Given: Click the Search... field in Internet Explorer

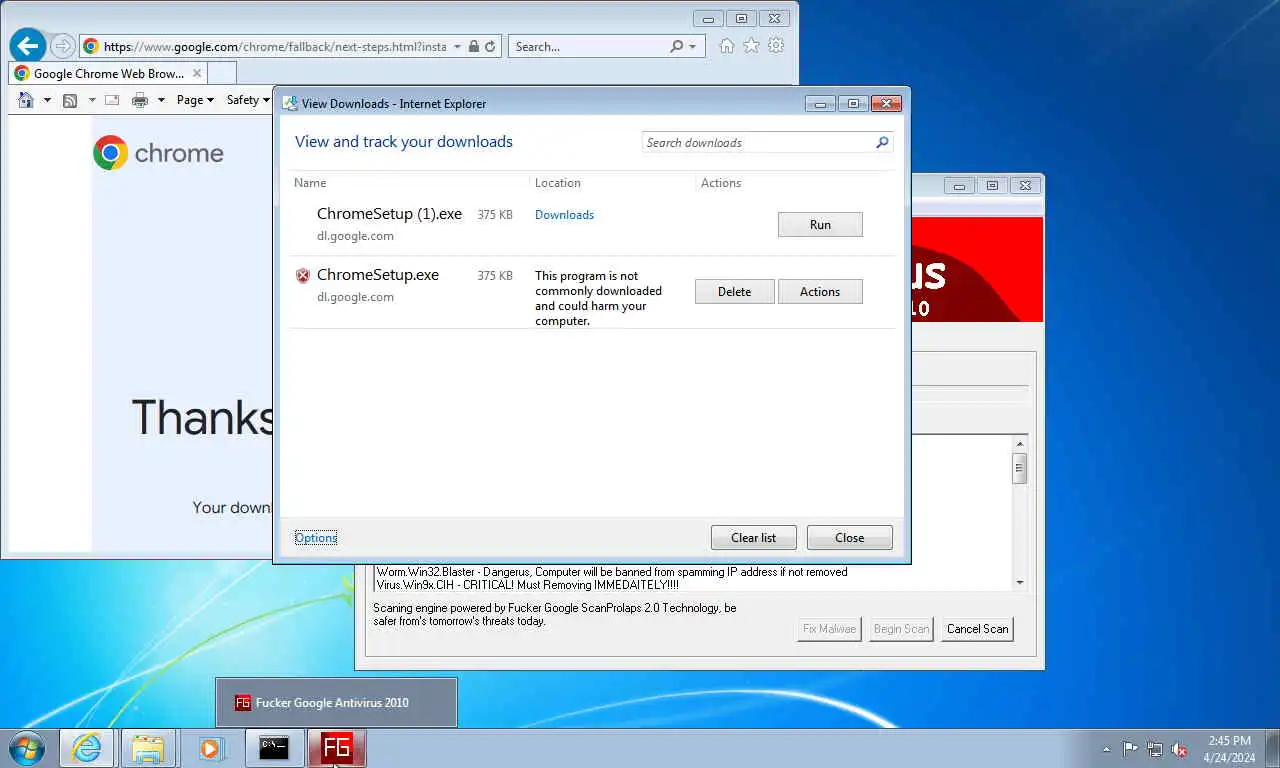Looking at the screenshot, I should [x=590, y=46].
